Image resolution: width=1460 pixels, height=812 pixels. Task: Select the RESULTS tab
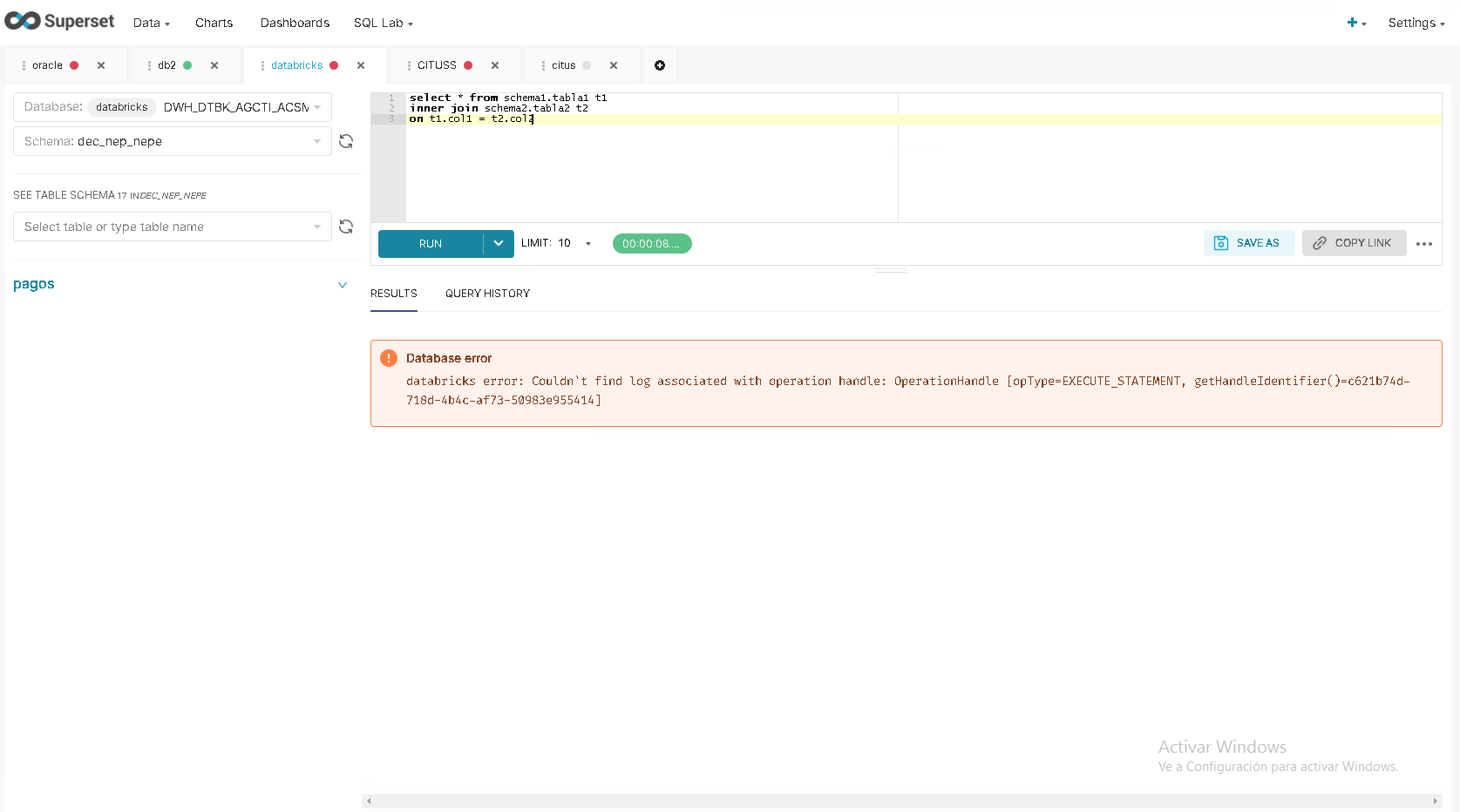(x=394, y=294)
